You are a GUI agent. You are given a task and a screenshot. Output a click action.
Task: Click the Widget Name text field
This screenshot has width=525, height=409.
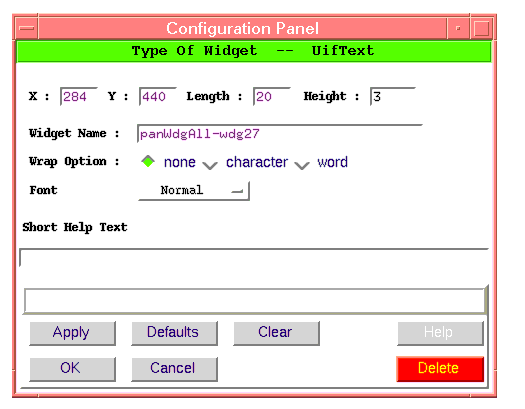click(280, 134)
